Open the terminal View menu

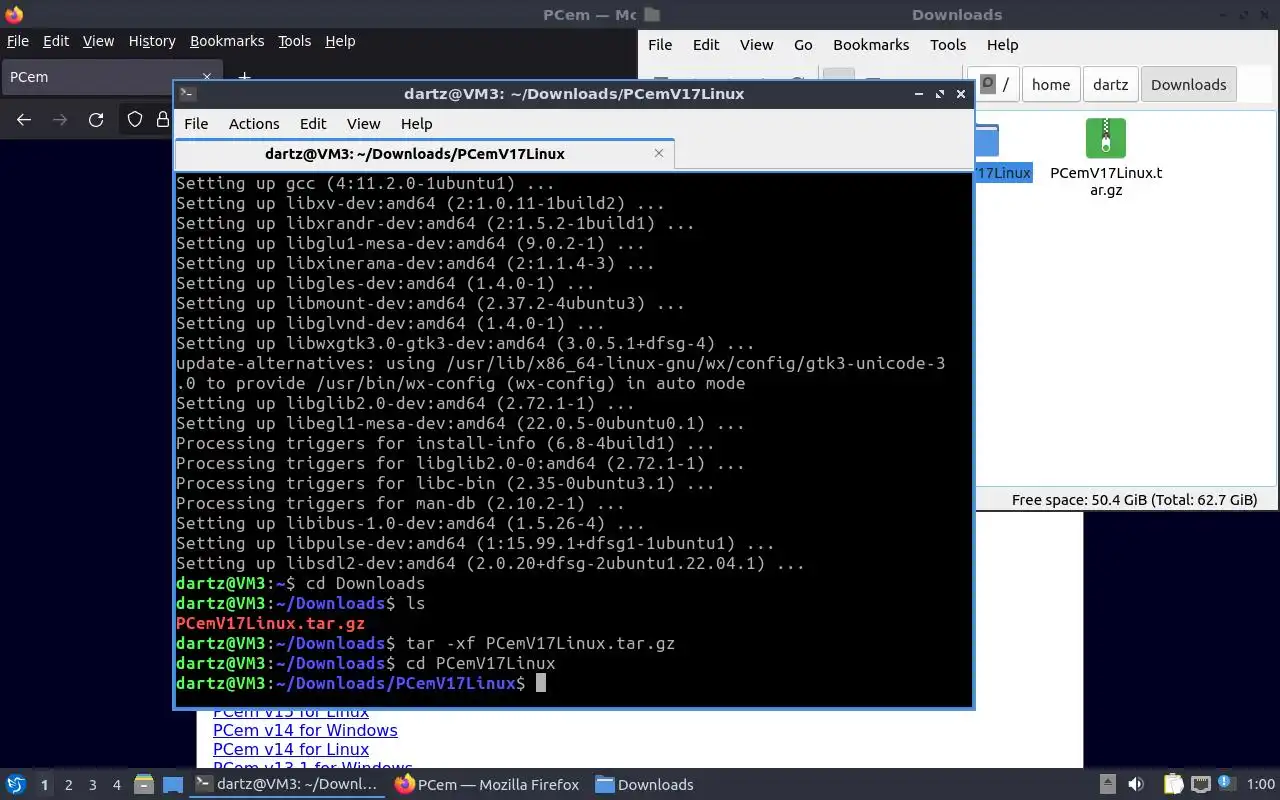point(363,123)
